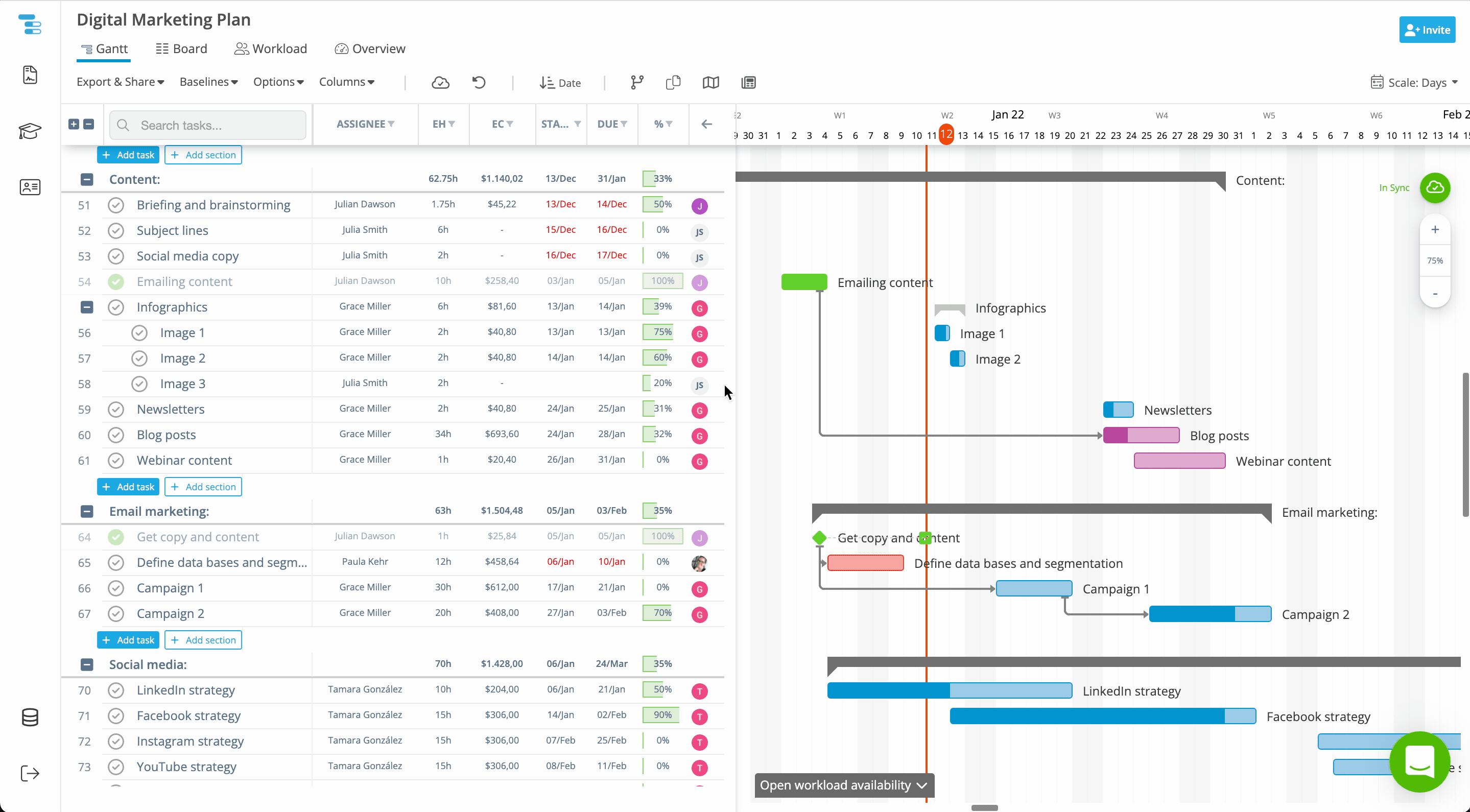Viewport: 1470px width, 812px height.
Task: Toggle completion circle for Newsletters task
Action: pos(116,409)
